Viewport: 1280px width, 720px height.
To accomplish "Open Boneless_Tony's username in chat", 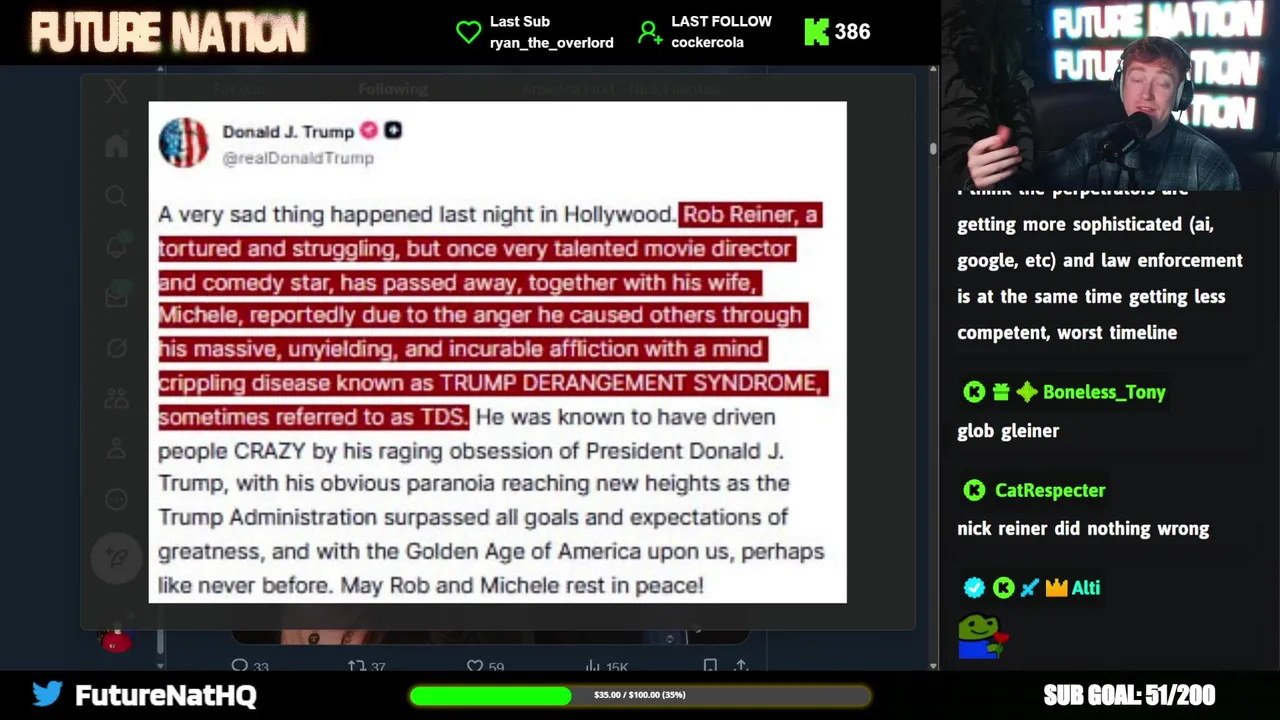I will pyautogui.click(x=1104, y=392).
